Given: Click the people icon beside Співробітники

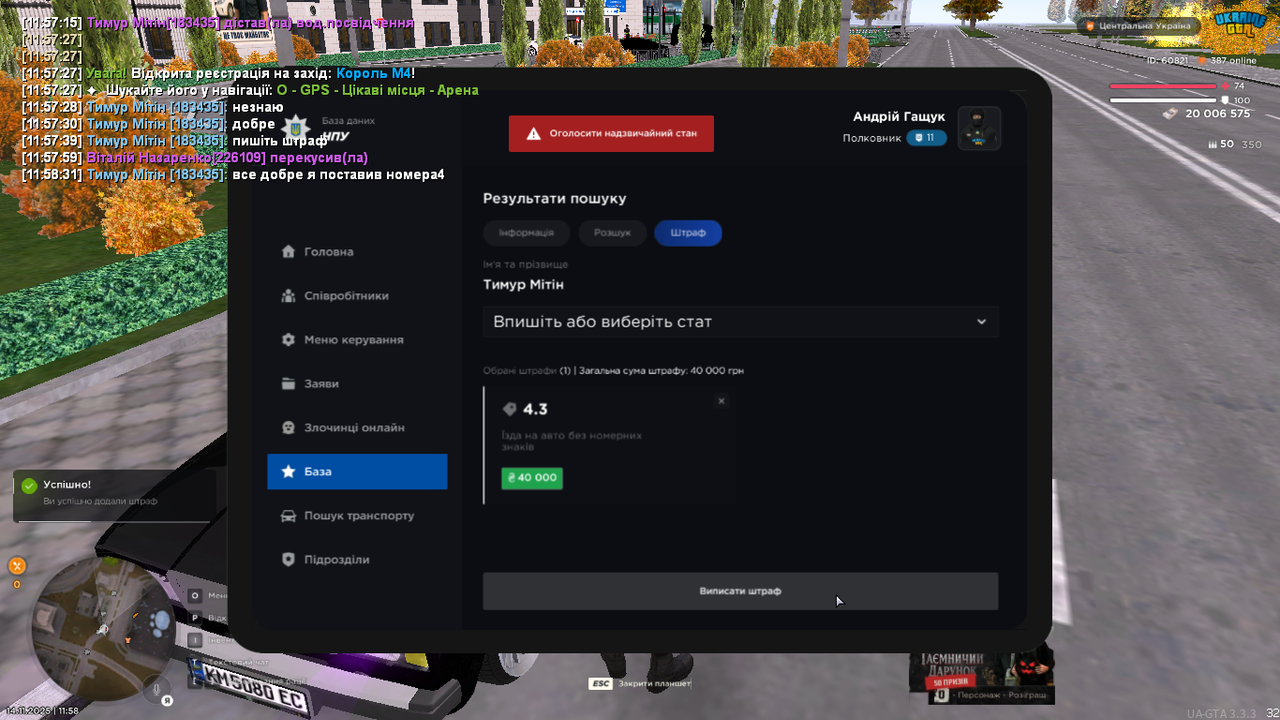Looking at the screenshot, I should coord(288,296).
